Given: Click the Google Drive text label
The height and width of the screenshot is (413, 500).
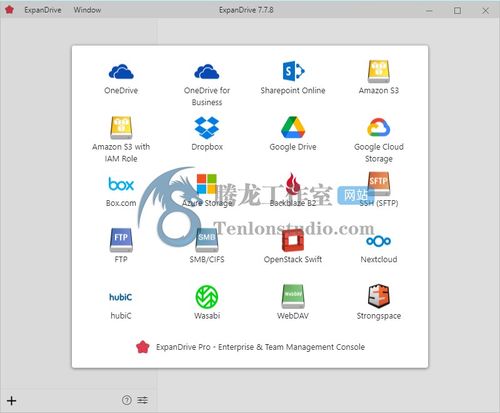Looking at the screenshot, I should [293, 147].
